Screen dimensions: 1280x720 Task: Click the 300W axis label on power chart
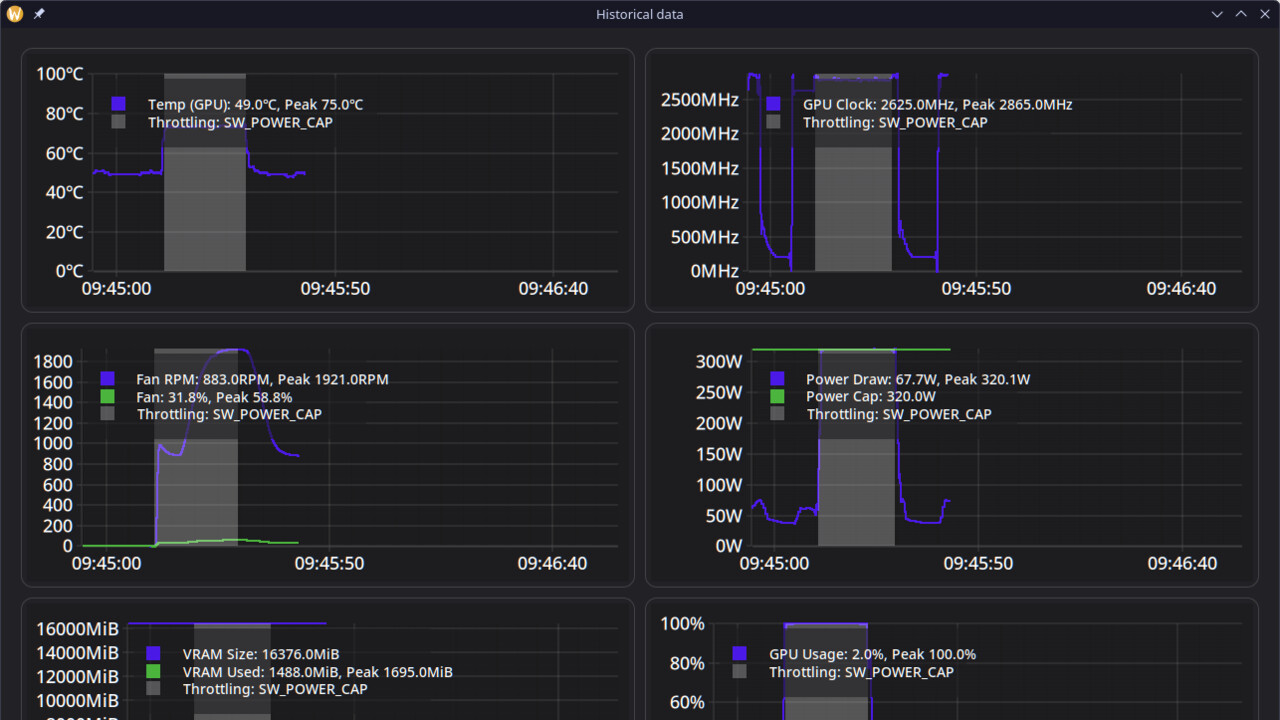(x=719, y=361)
